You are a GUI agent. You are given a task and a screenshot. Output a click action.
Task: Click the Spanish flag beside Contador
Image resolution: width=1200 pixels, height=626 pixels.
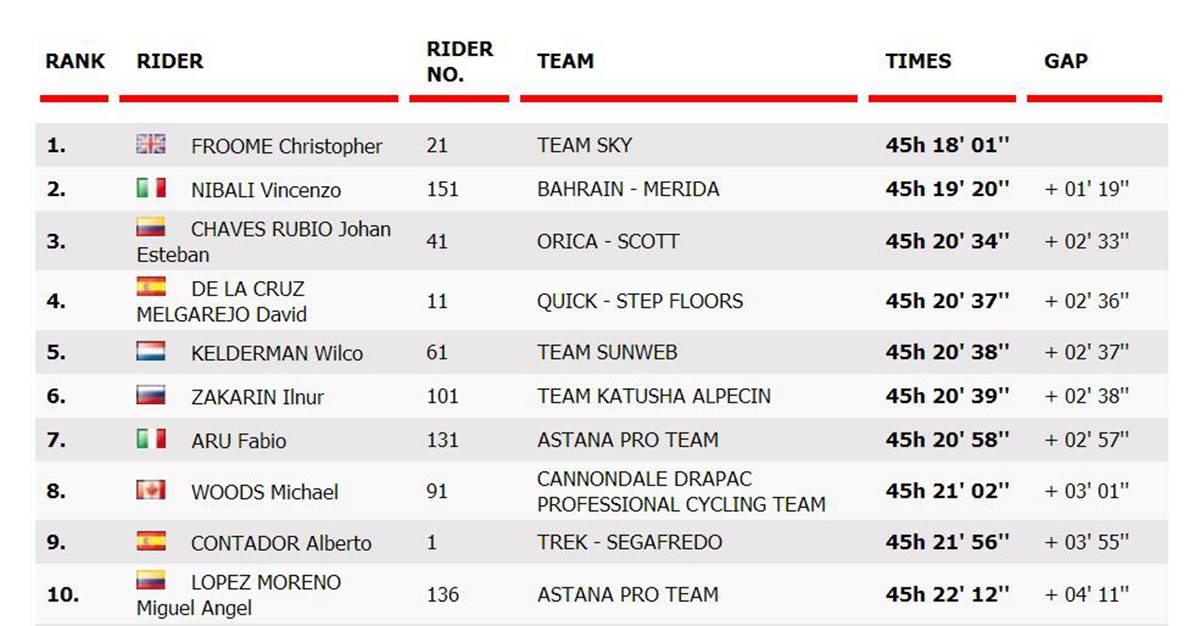tap(151, 542)
